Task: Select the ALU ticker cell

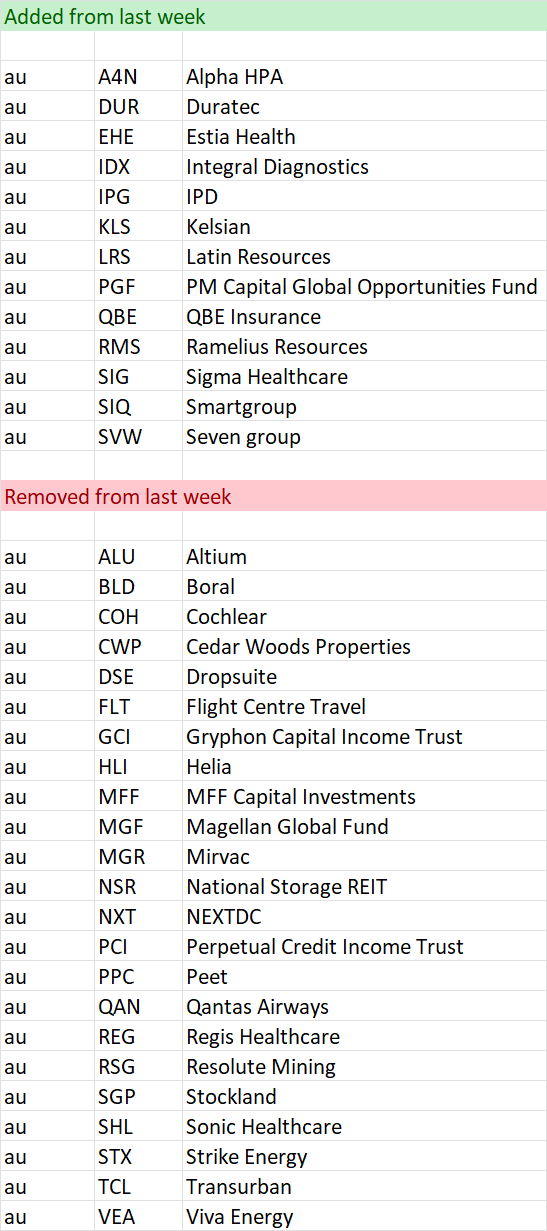Action: coord(138,556)
